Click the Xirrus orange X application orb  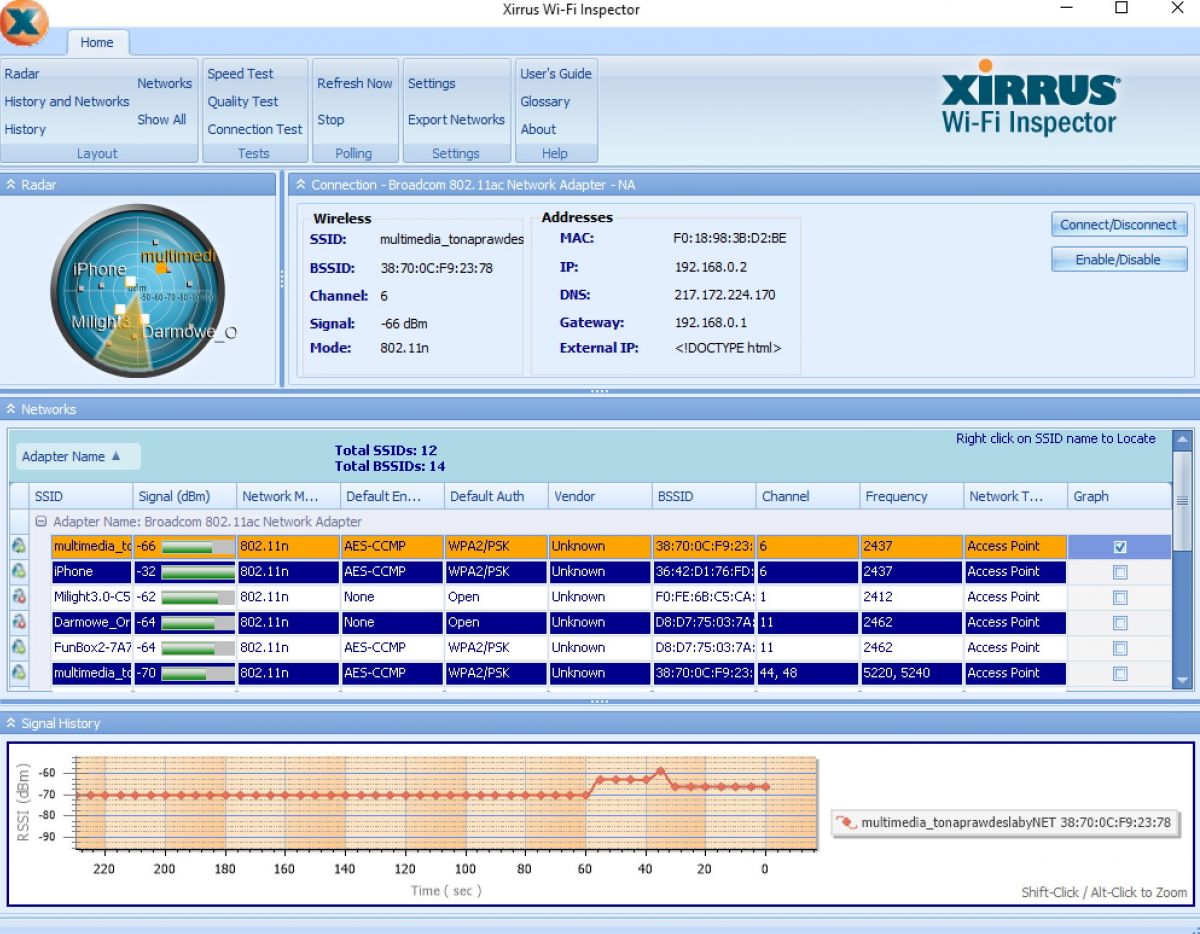click(23, 23)
